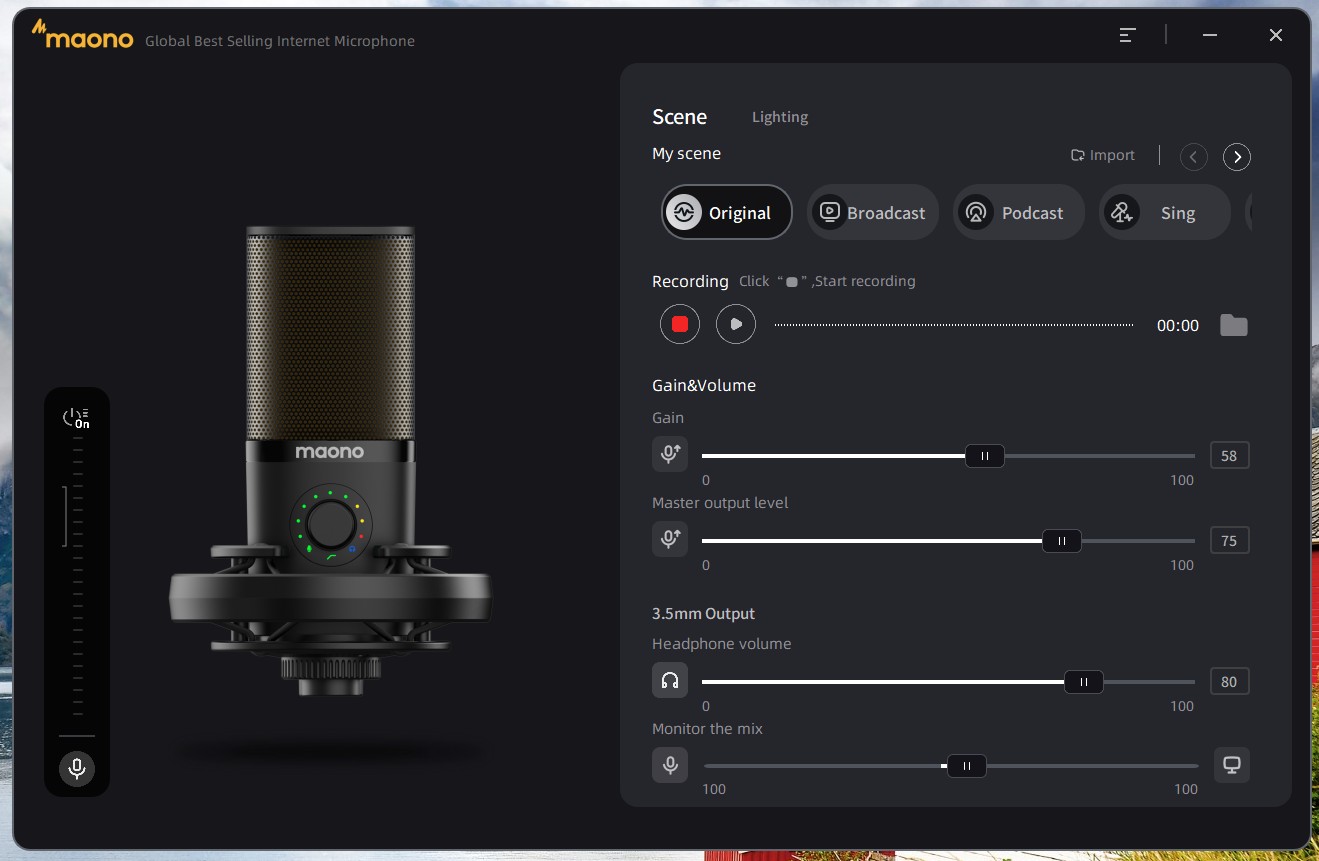This screenshot has height=861, width=1319.
Task: Mute headphone volume via headphone icon
Action: pyautogui.click(x=670, y=681)
